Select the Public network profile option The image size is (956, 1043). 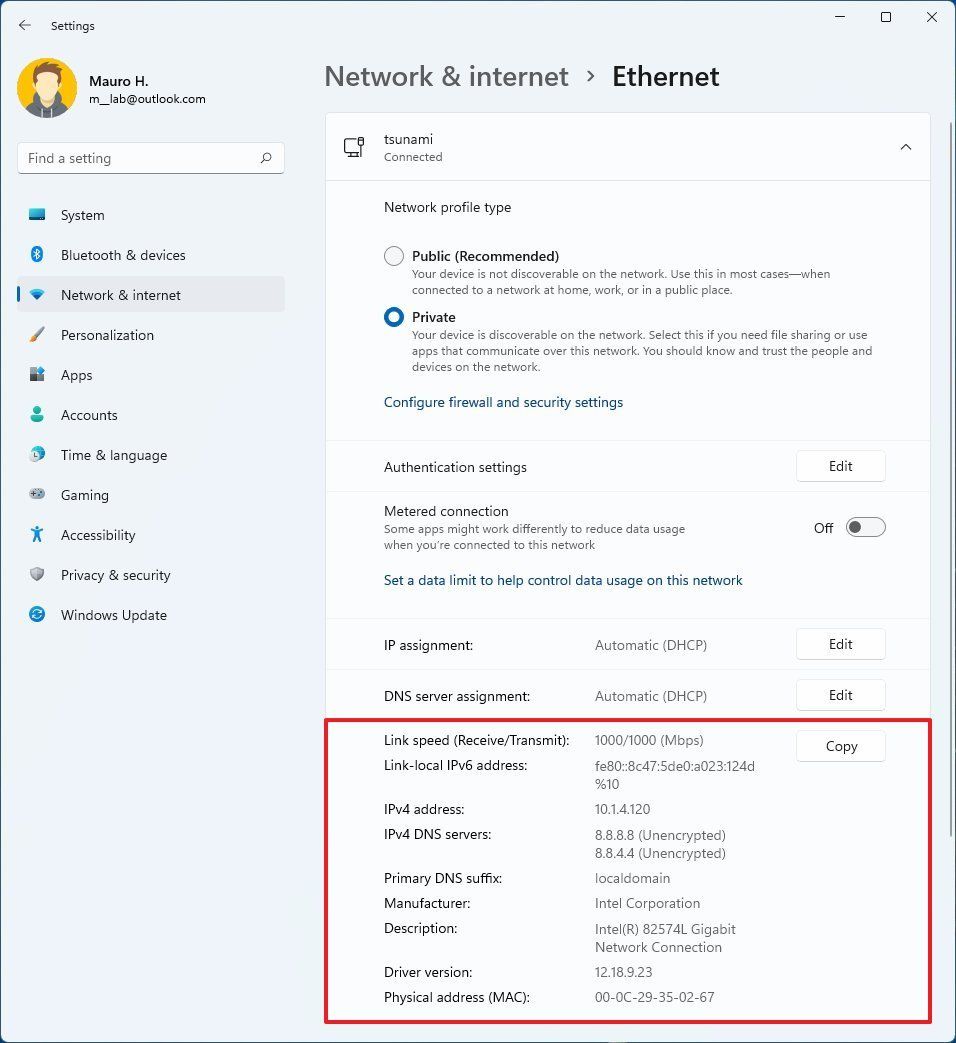(393, 255)
